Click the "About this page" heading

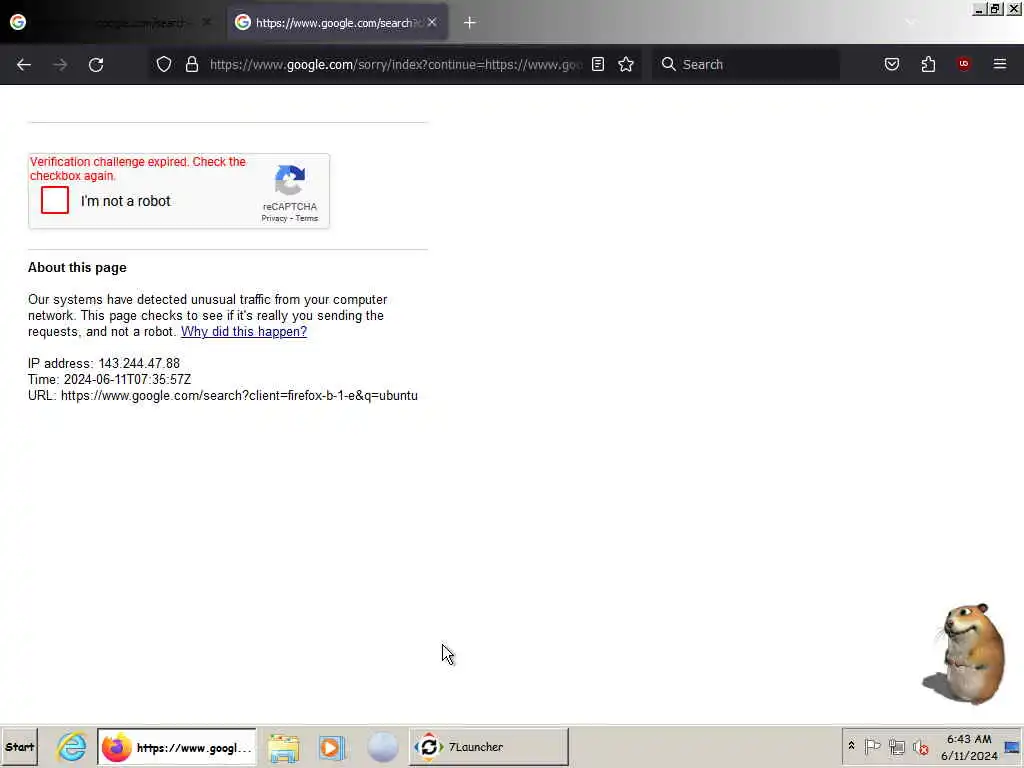77,267
